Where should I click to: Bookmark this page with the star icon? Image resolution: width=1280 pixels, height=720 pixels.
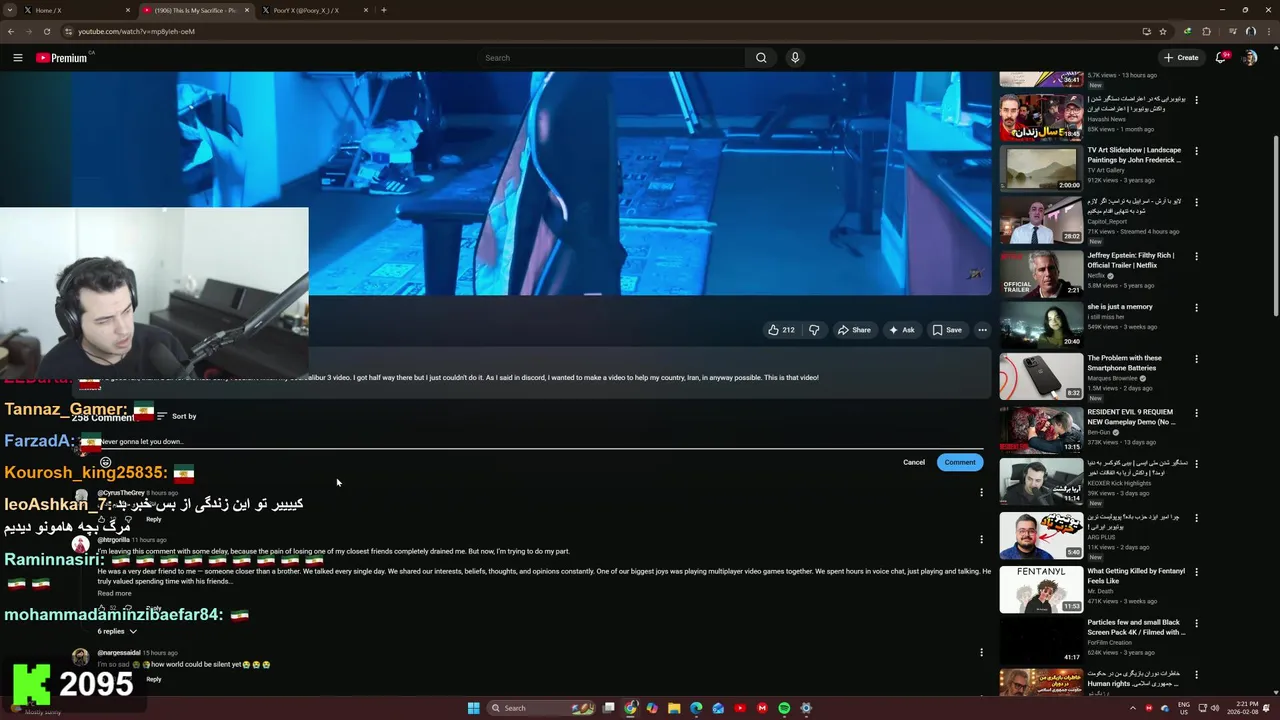point(1162,31)
